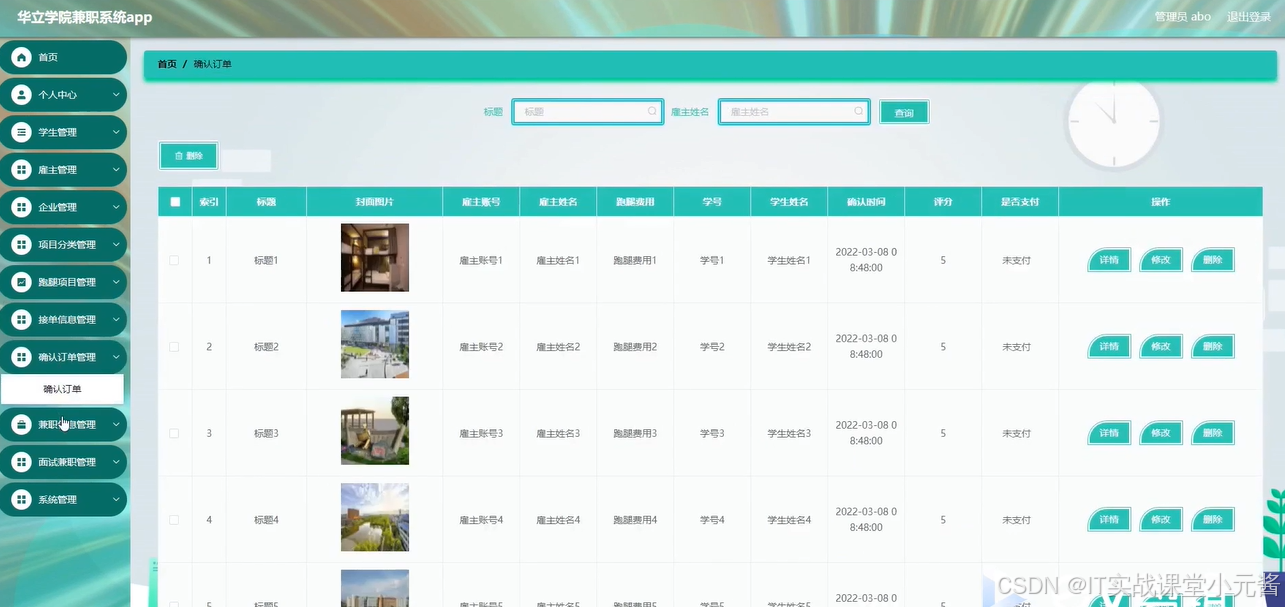Open the 学生管理 menu label

(x=57, y=132)
